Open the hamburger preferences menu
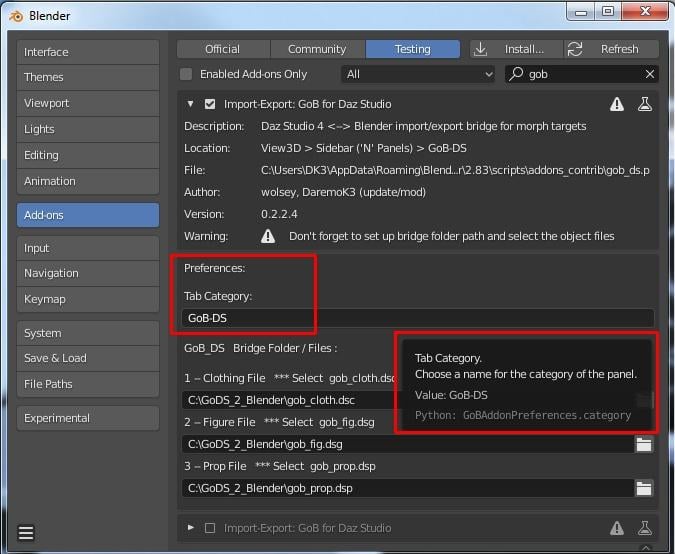This screenshot has width=675, height=554. click(26, 532)
